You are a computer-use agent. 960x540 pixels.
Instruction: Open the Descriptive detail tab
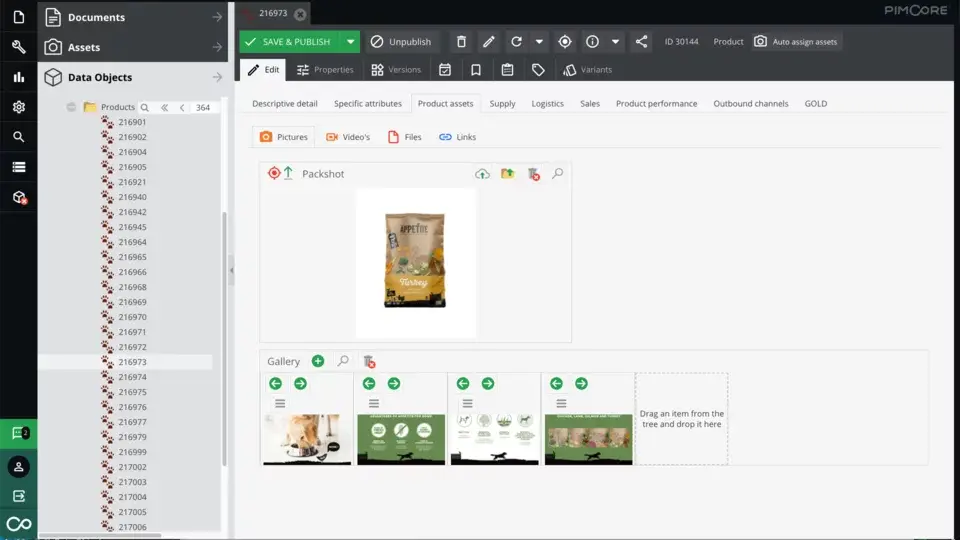coord(285,103)
